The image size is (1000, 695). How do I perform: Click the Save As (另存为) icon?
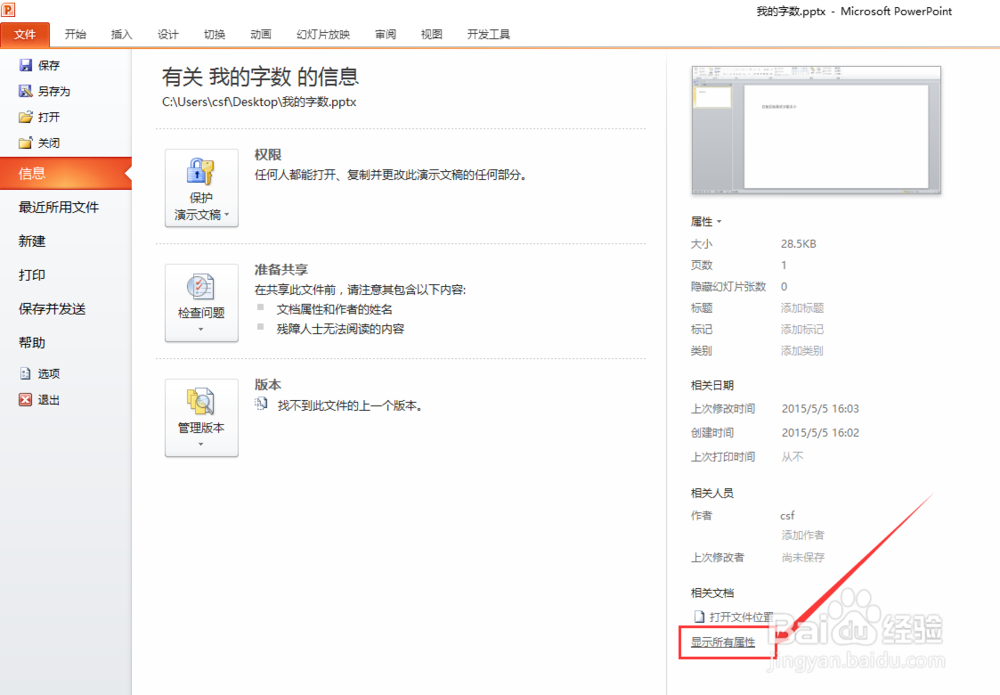click(26, 91)
